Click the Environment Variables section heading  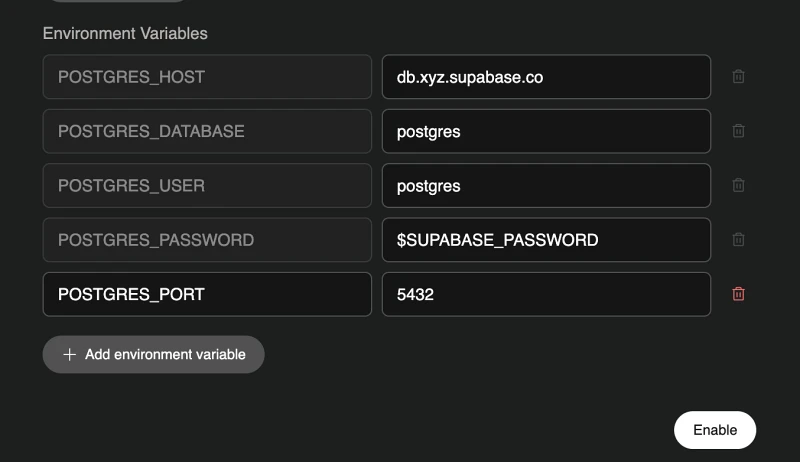coord(125,34)
